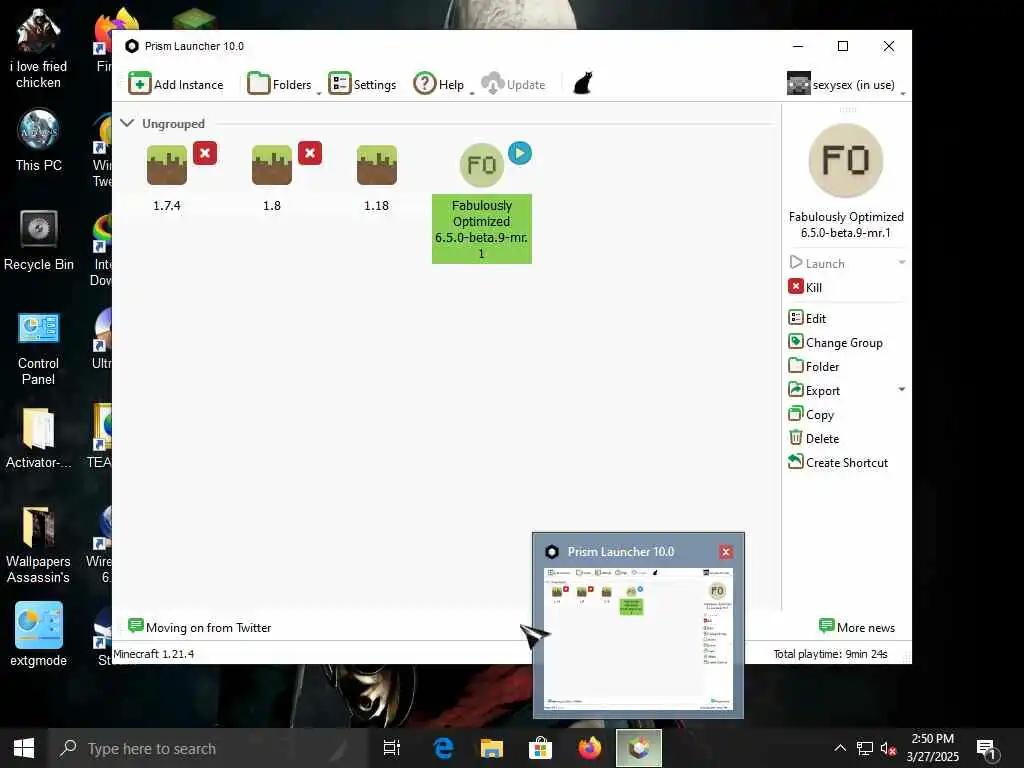This screenshot has height=768, width=1024.
Task: Click the 1.7.4 instance label
Action: tap(167, 205)
